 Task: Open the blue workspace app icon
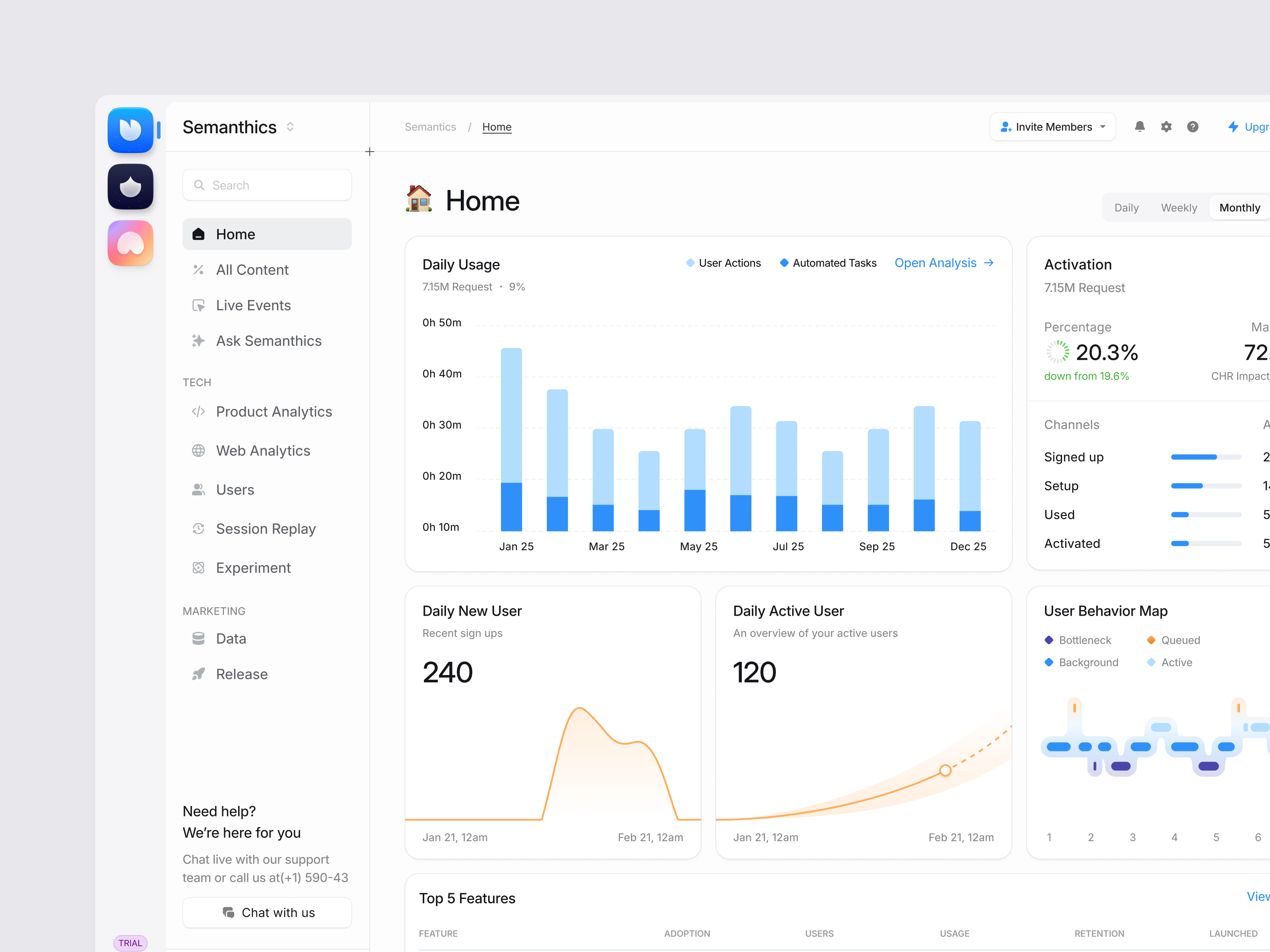click(130, 130)
